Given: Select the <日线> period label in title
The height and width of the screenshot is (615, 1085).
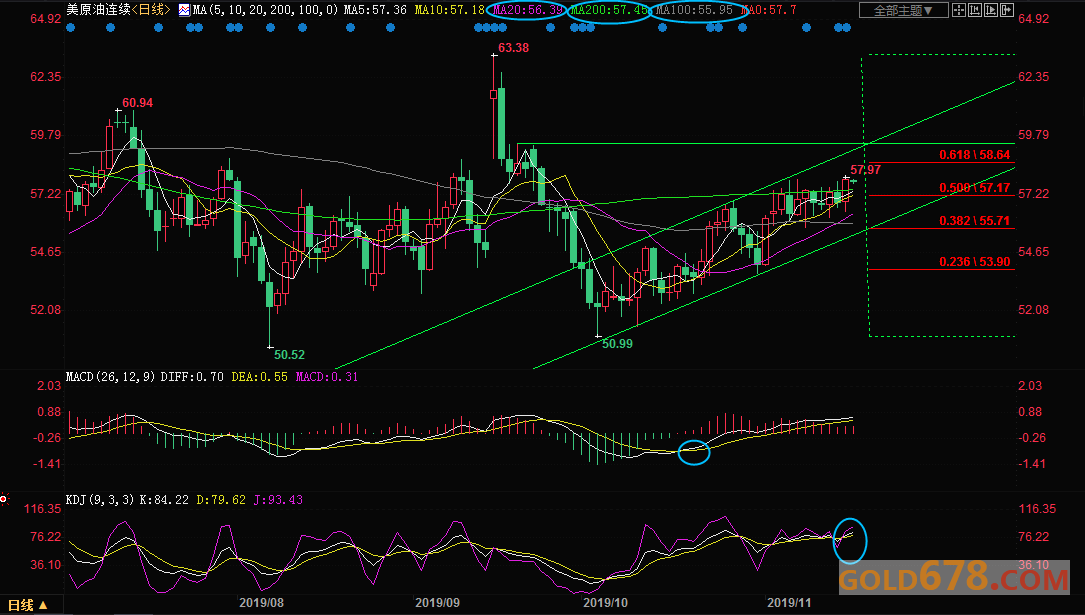Looking at the screenshot, I should [151, 10].
